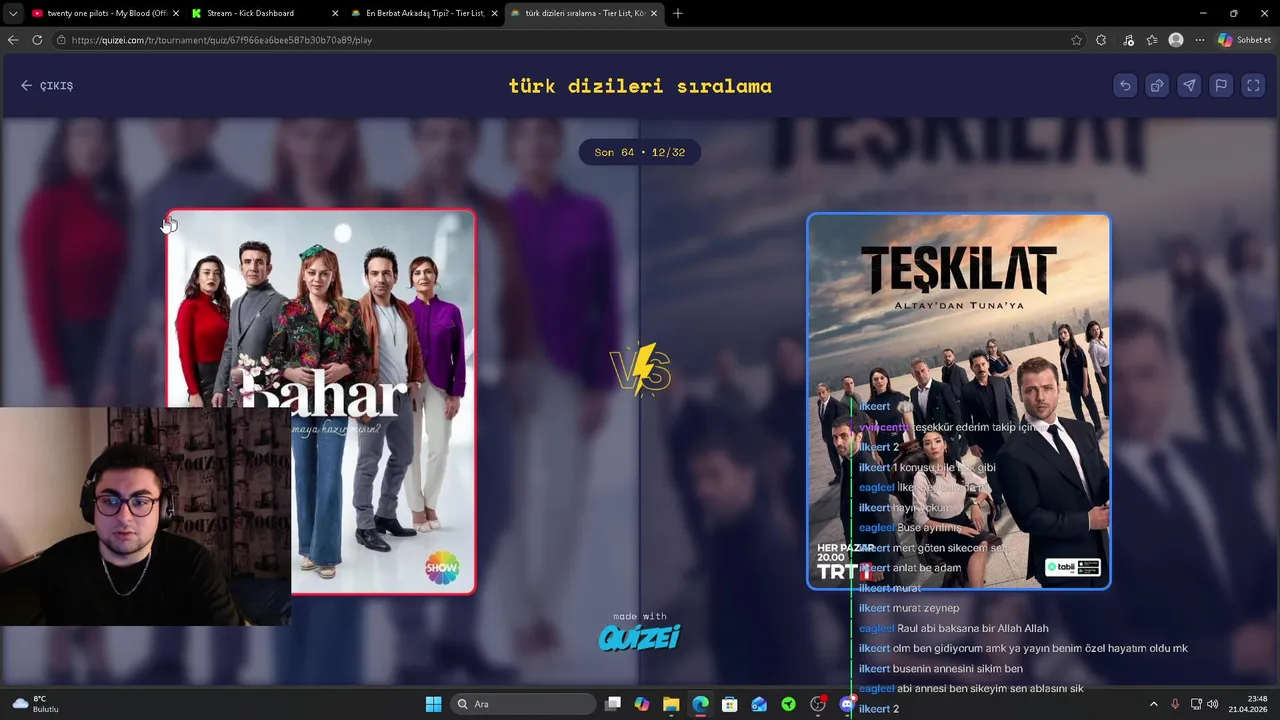The width and height of the screenshot is (1280, 720).
Task: Open the browser profile avatar
Action: click(x=1176, y=40)
